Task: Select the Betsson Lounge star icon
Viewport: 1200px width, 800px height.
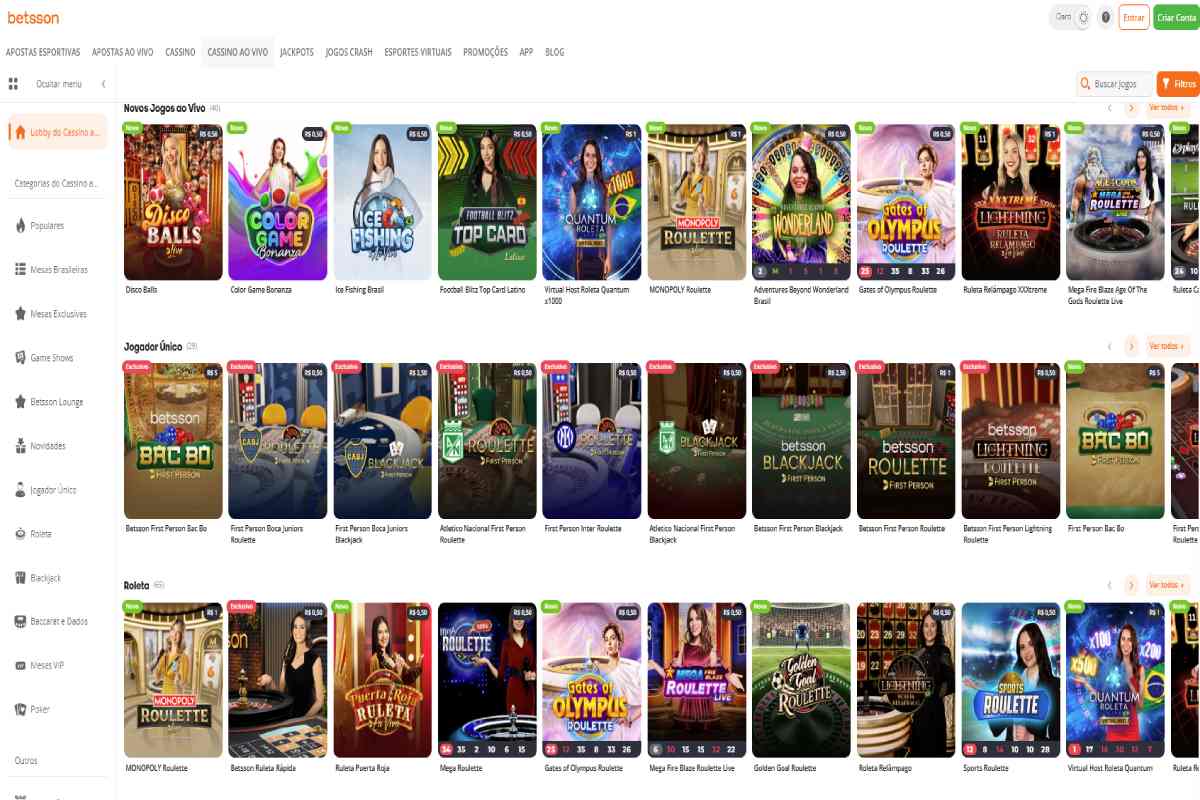Action: click(20, 402)
